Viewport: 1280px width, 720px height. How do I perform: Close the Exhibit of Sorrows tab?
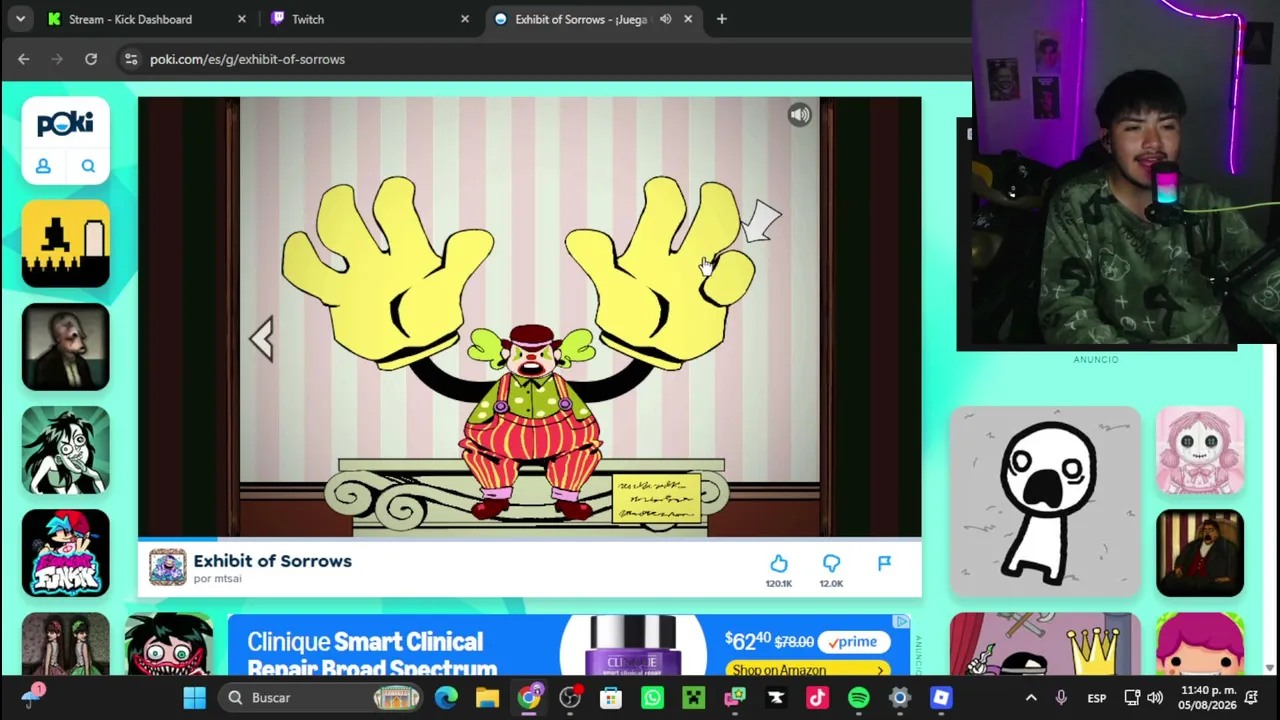click(x=688, y=19)
